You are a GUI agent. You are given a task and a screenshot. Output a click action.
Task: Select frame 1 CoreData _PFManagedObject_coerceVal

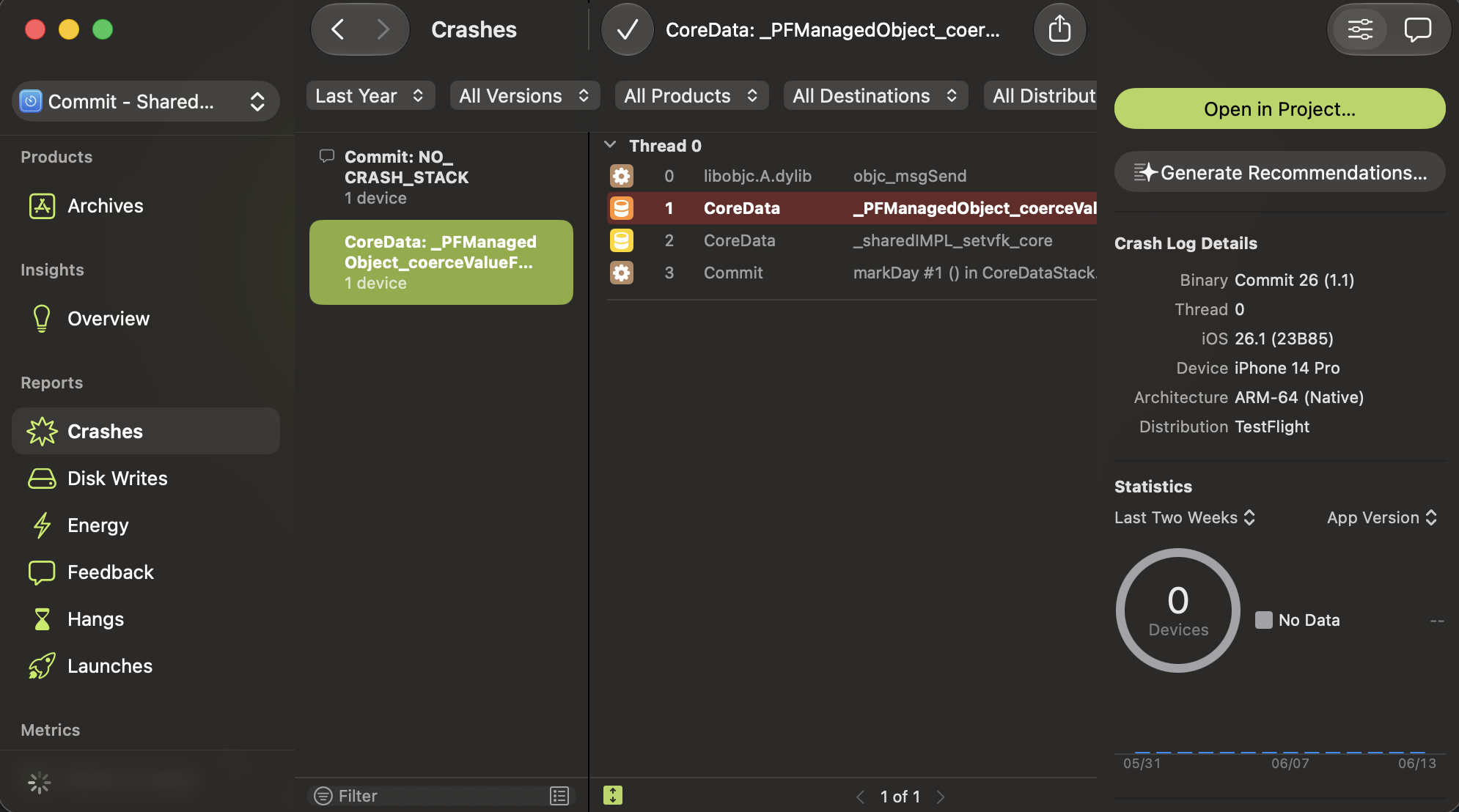(x=852, y=208)
